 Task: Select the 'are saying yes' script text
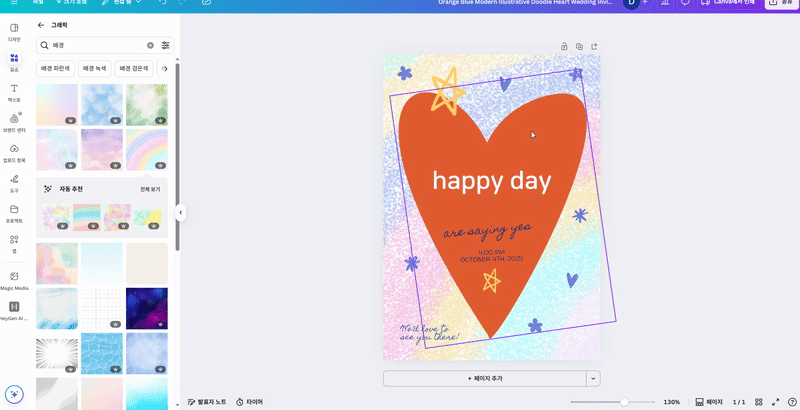(x=488, y=230)
